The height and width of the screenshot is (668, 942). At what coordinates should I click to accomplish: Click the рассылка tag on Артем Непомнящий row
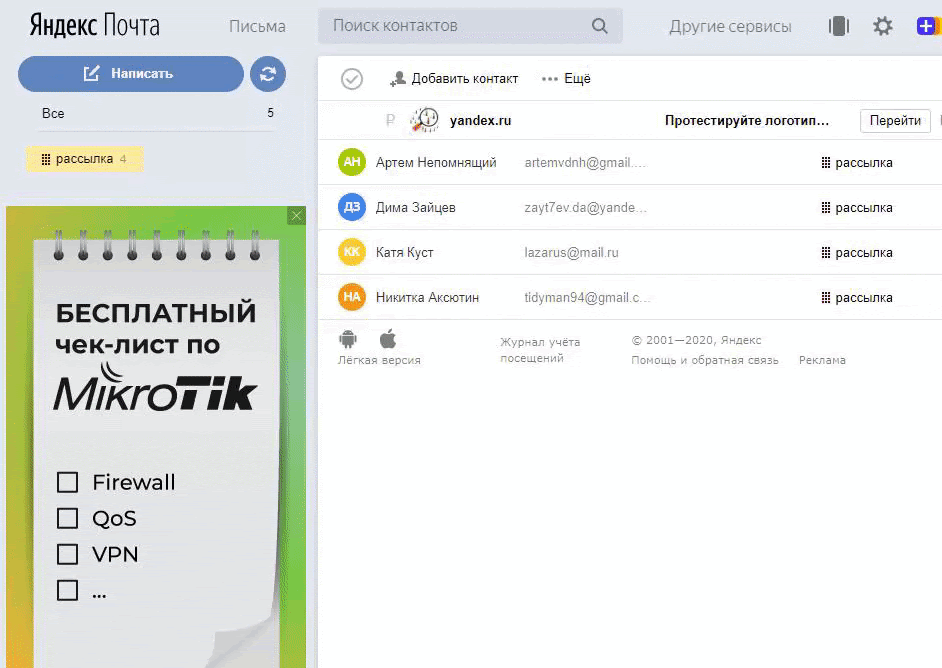(857, 163)
